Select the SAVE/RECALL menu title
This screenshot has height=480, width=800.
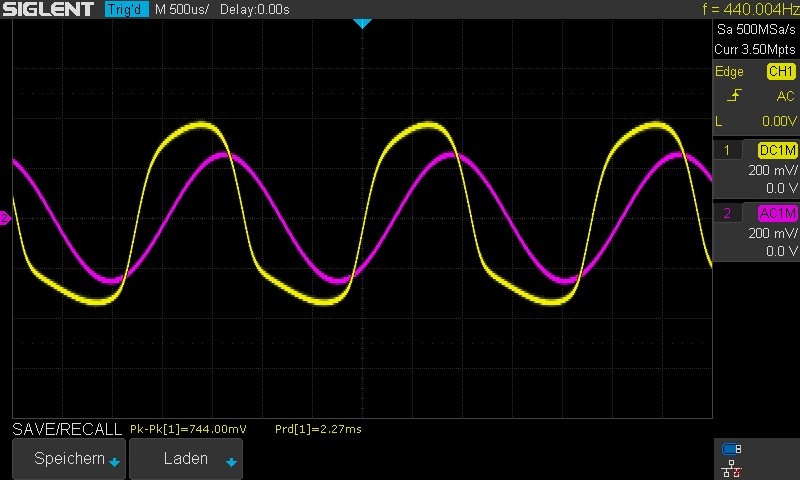(x=67, y=429)
